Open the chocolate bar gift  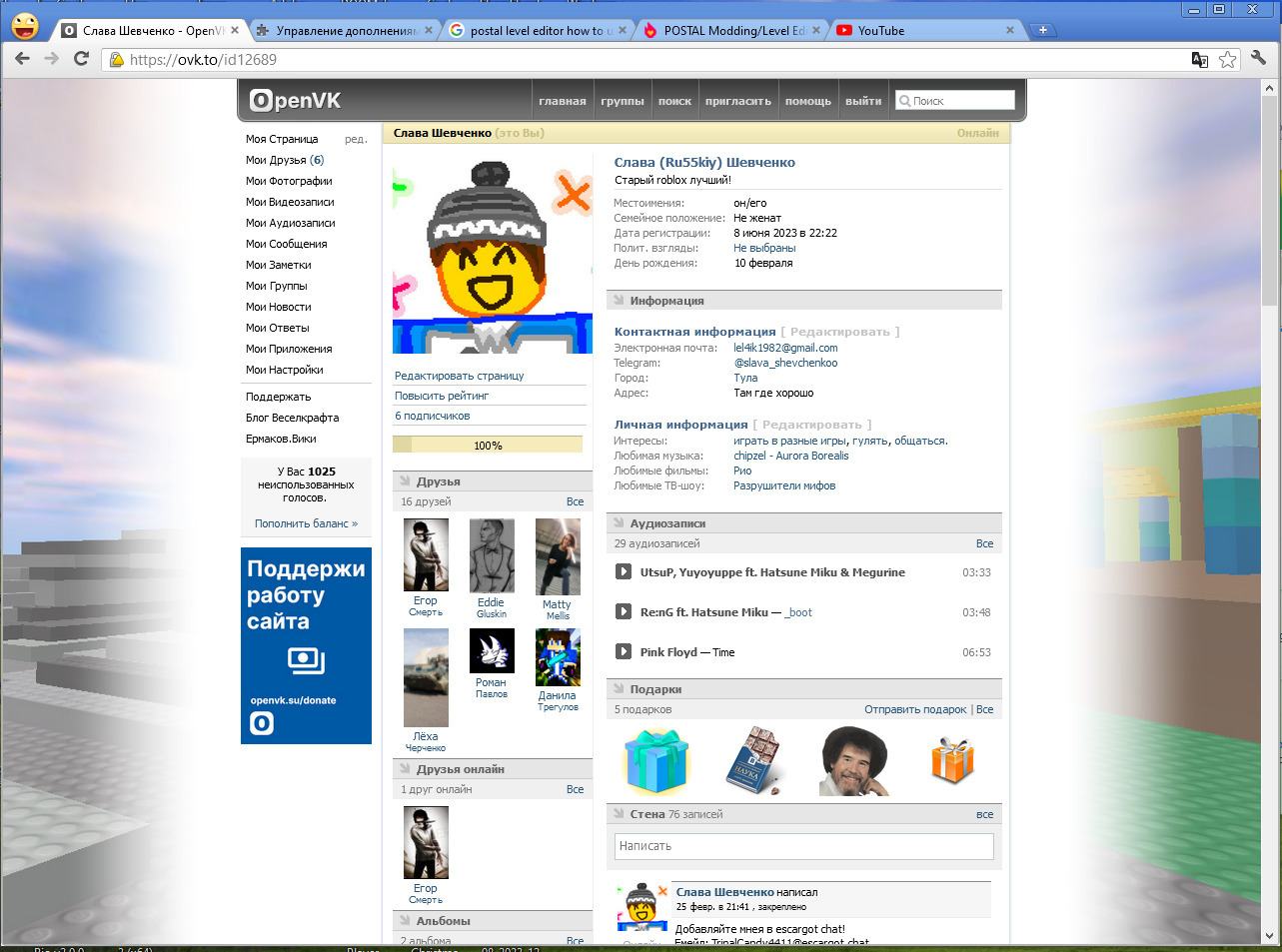754,761
